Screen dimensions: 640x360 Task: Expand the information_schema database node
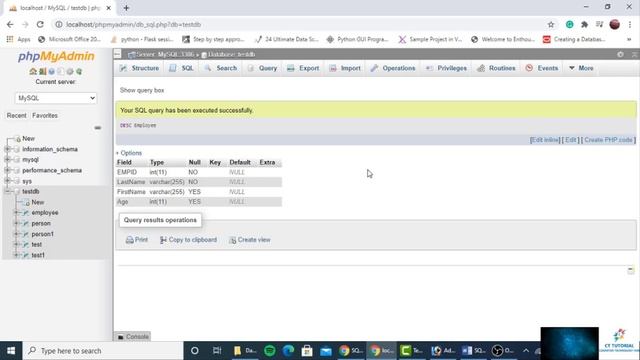coord(7,149)
